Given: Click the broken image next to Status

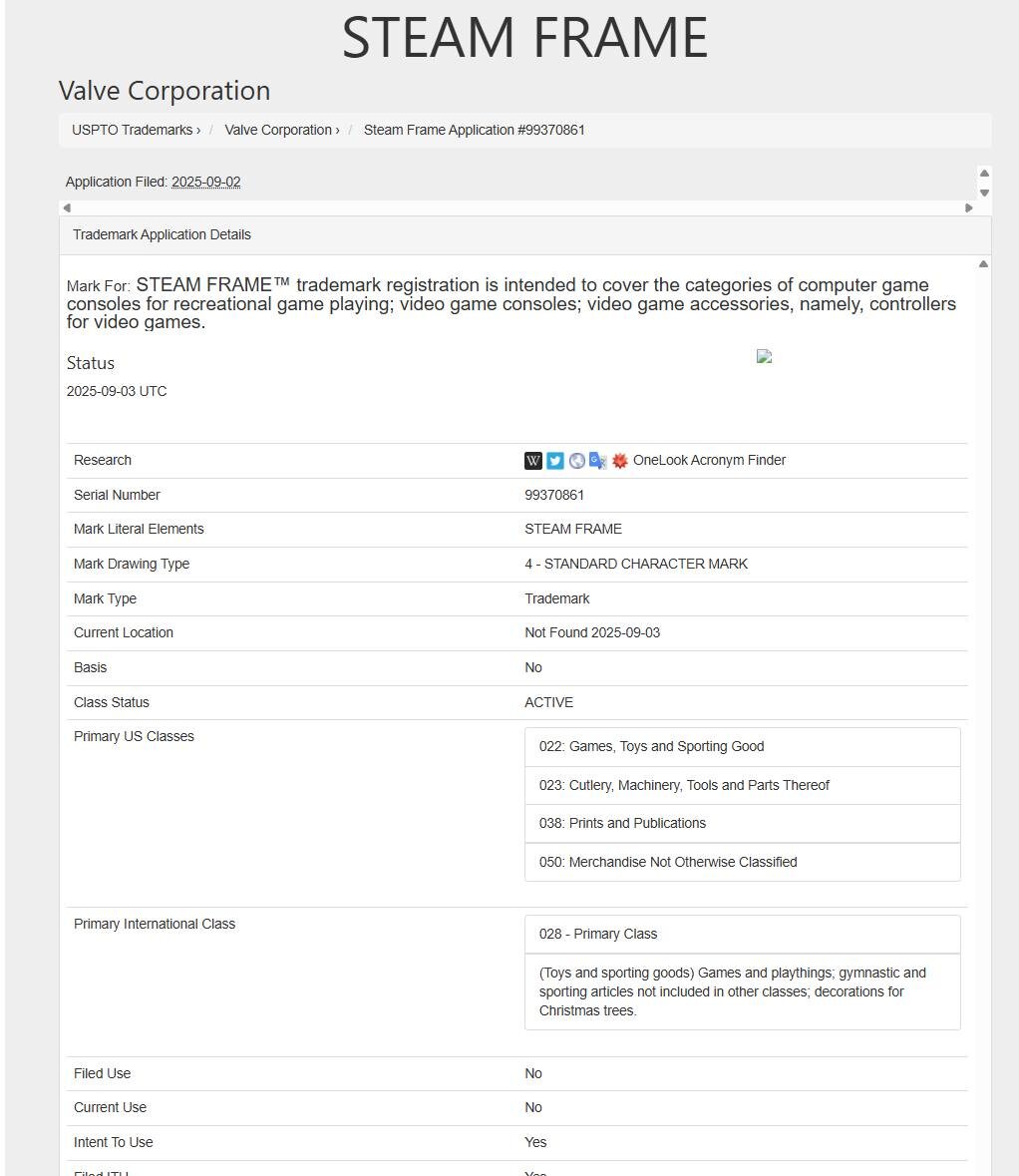Looking at the screenshot, I should click(x=764, y=356).
